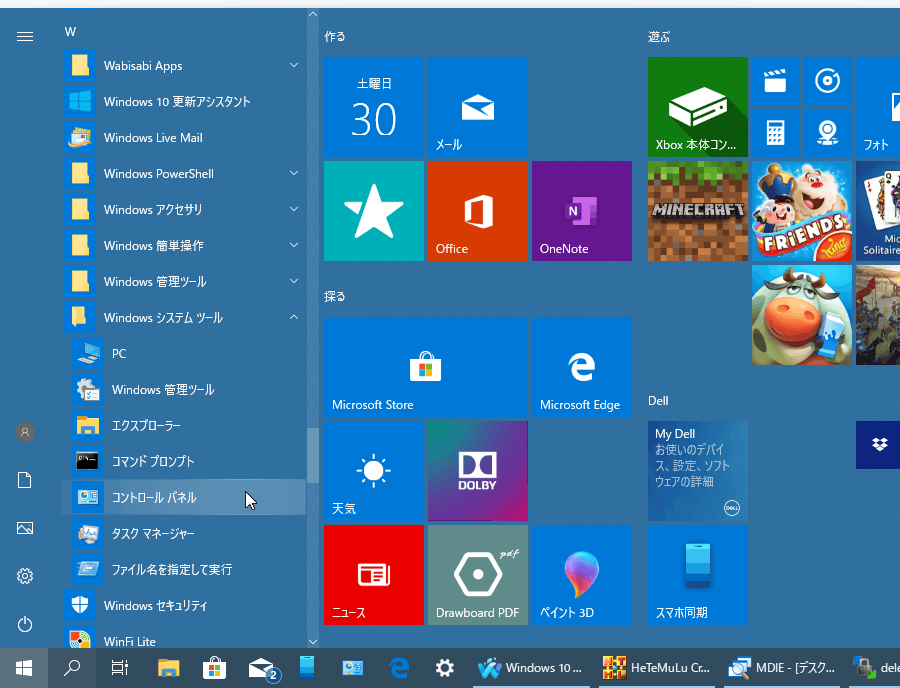Open the Movies clapperboard small tile

775,81
